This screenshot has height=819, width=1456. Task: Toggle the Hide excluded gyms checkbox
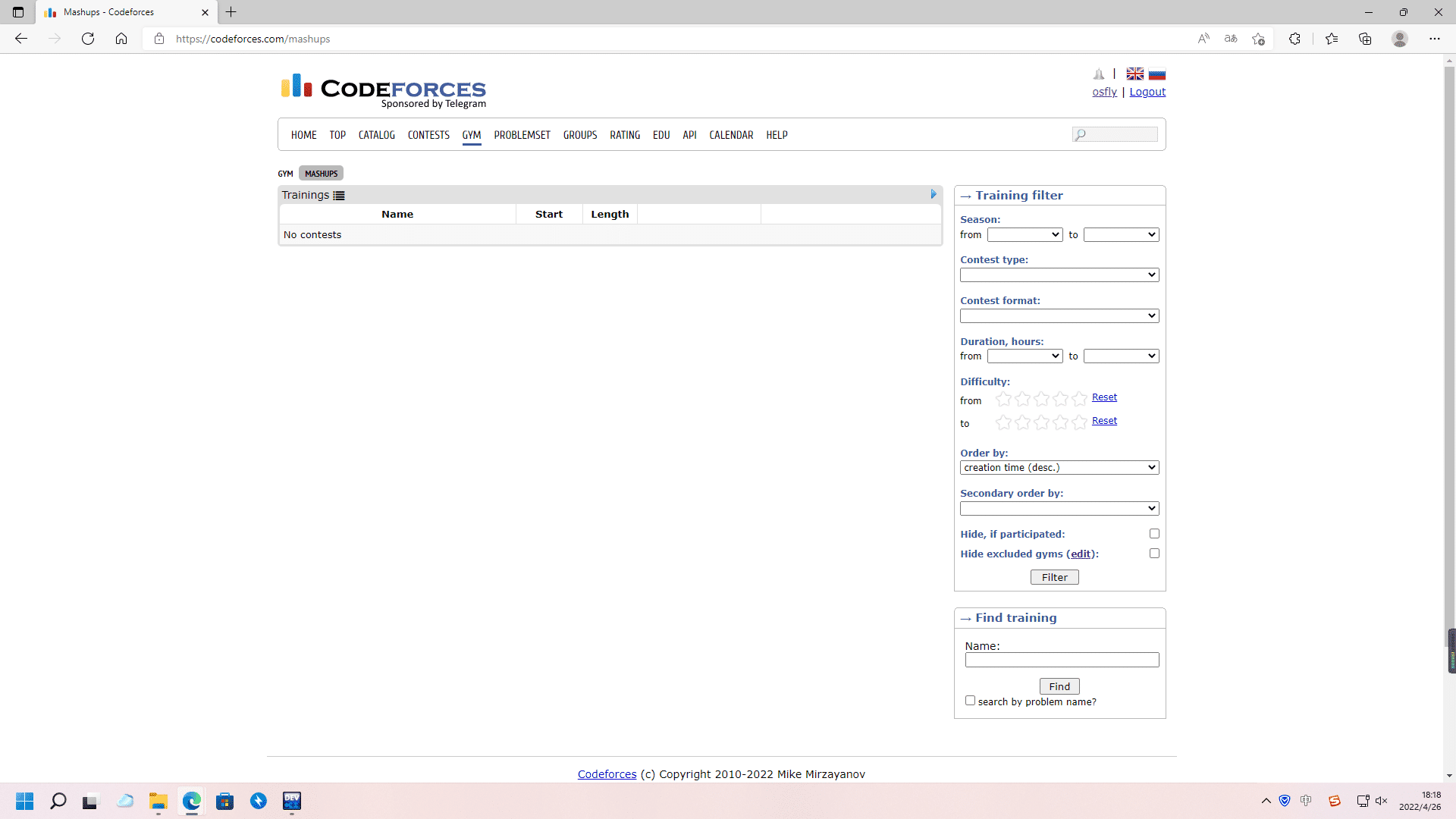coord(1154,554)
